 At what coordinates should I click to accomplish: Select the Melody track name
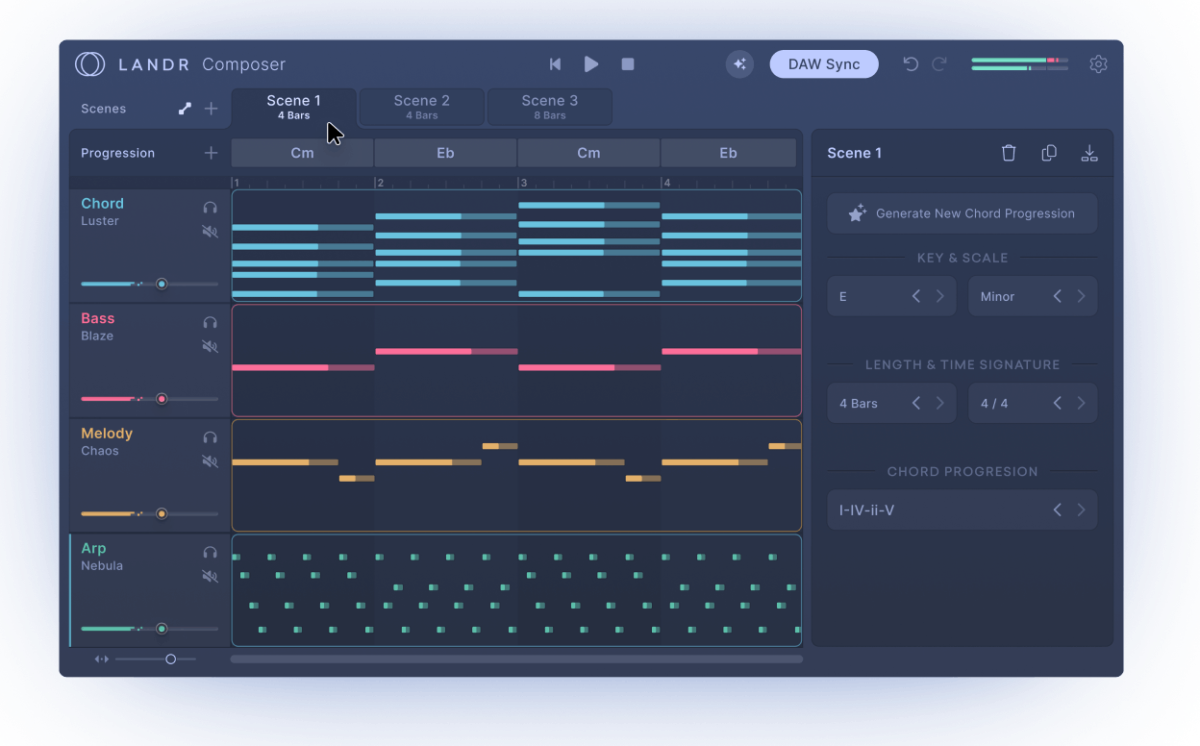(107, 433)
